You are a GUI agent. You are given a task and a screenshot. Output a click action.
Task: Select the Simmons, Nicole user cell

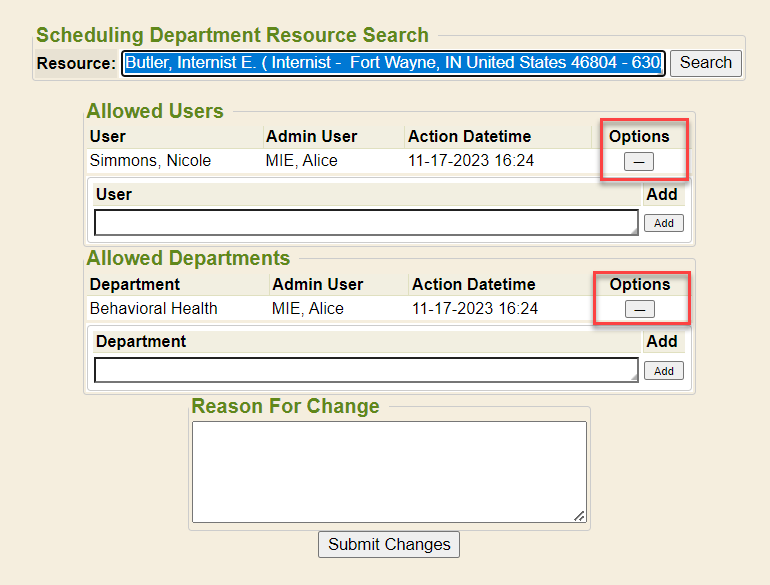pos(150,161)
